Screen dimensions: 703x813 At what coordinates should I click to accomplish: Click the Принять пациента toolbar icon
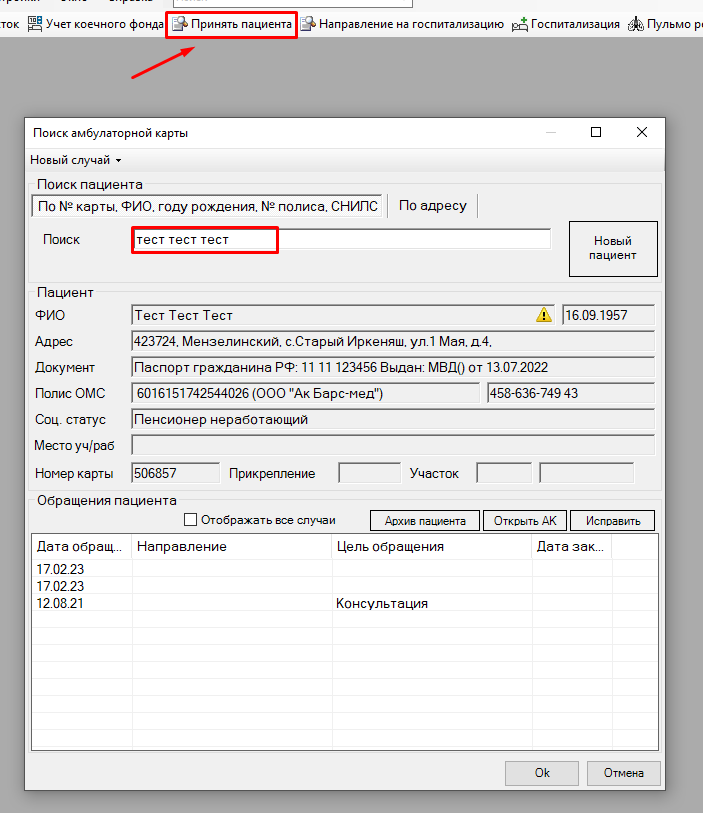[180, 24]
